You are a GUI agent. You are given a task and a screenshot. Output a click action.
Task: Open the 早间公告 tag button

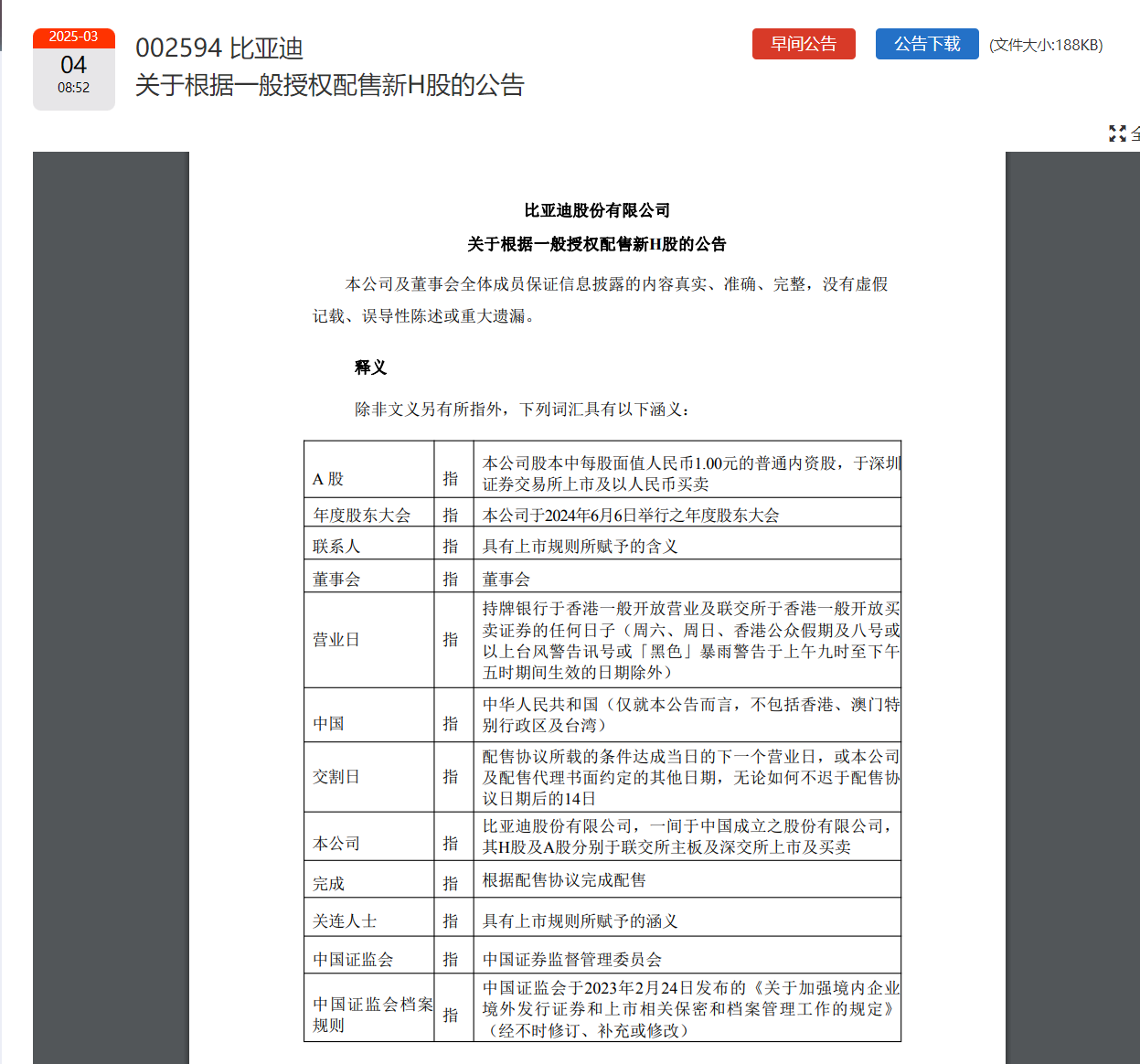pos(804,44)
